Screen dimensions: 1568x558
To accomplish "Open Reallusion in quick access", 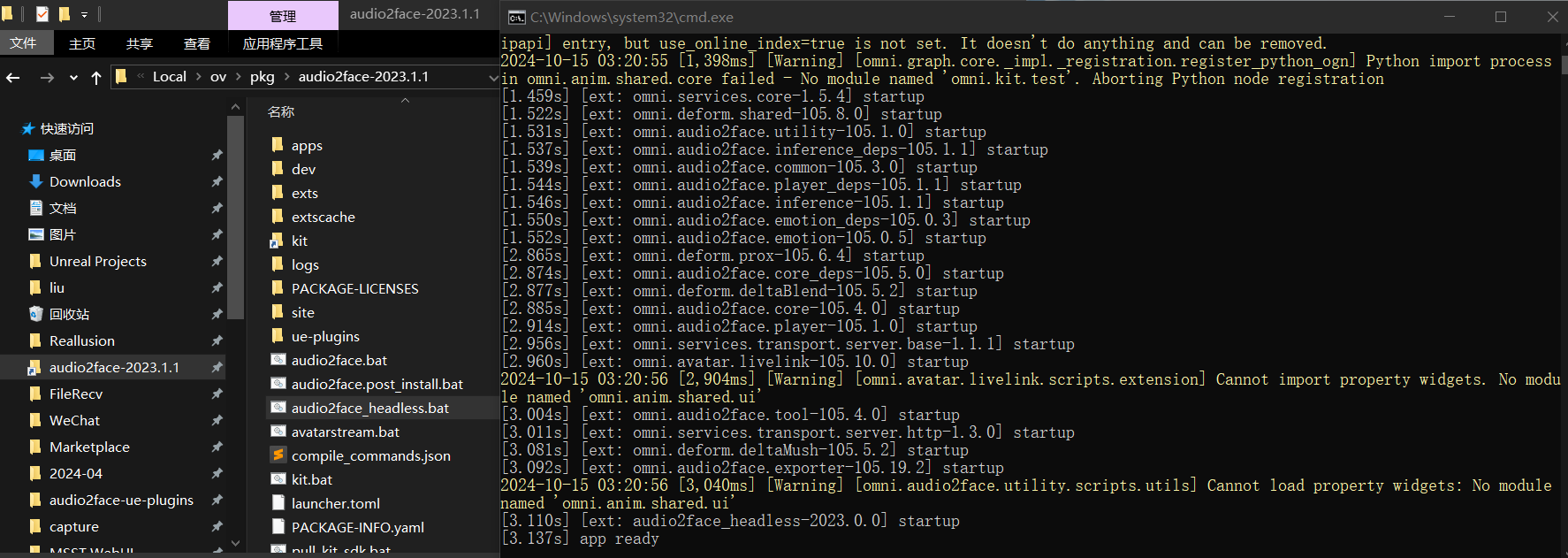I will click(x=82, y=340).
